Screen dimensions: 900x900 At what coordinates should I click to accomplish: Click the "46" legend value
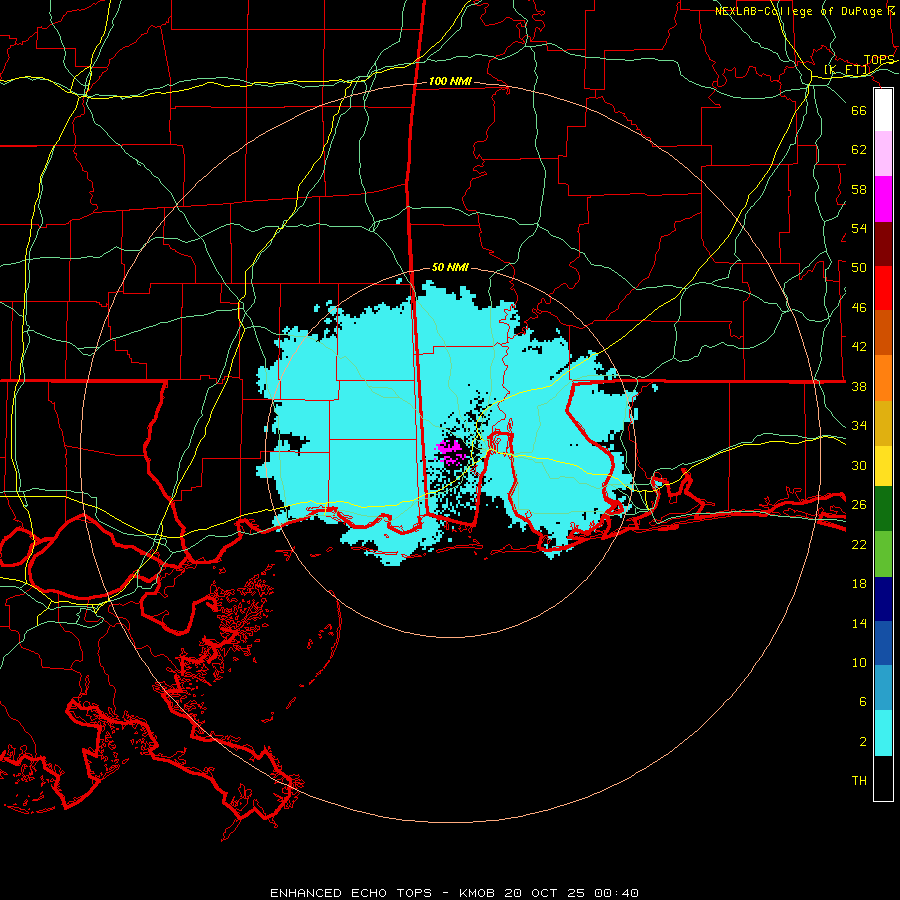[x=859, y=308]
